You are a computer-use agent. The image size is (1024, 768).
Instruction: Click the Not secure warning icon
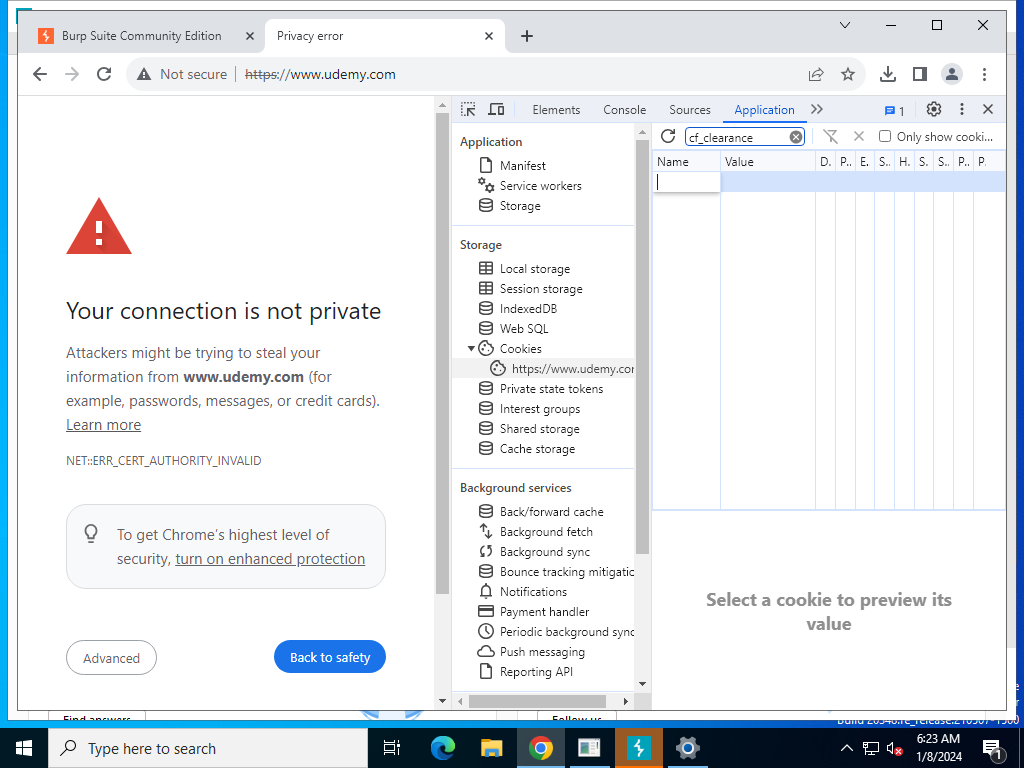[144, 74]
